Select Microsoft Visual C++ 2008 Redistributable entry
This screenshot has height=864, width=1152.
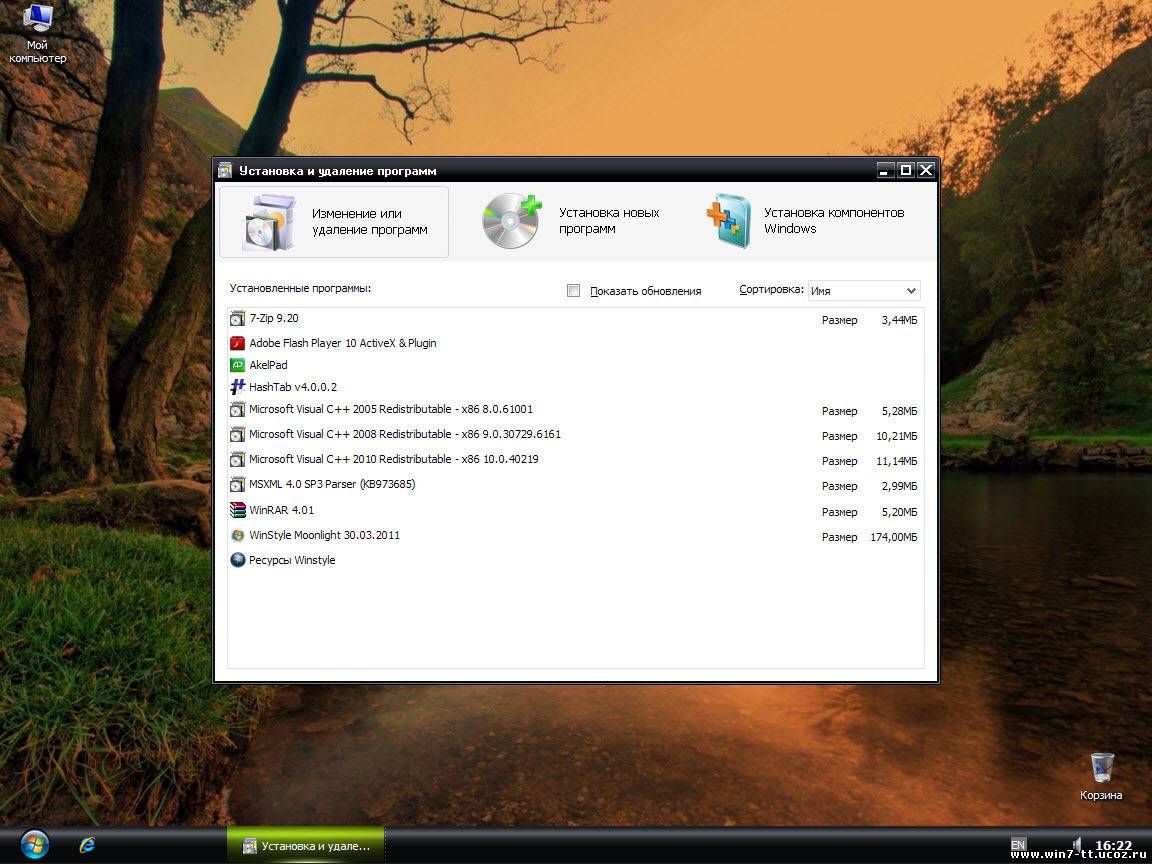575,435
